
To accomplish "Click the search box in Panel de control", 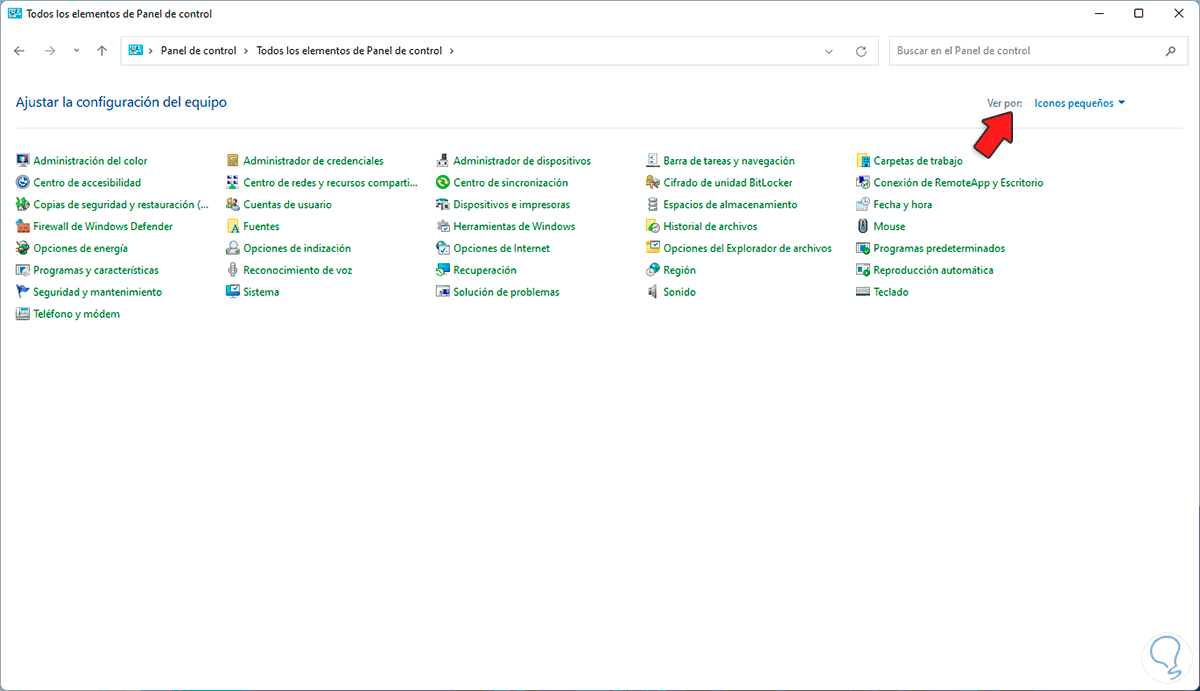I will tap(1038, 51).
